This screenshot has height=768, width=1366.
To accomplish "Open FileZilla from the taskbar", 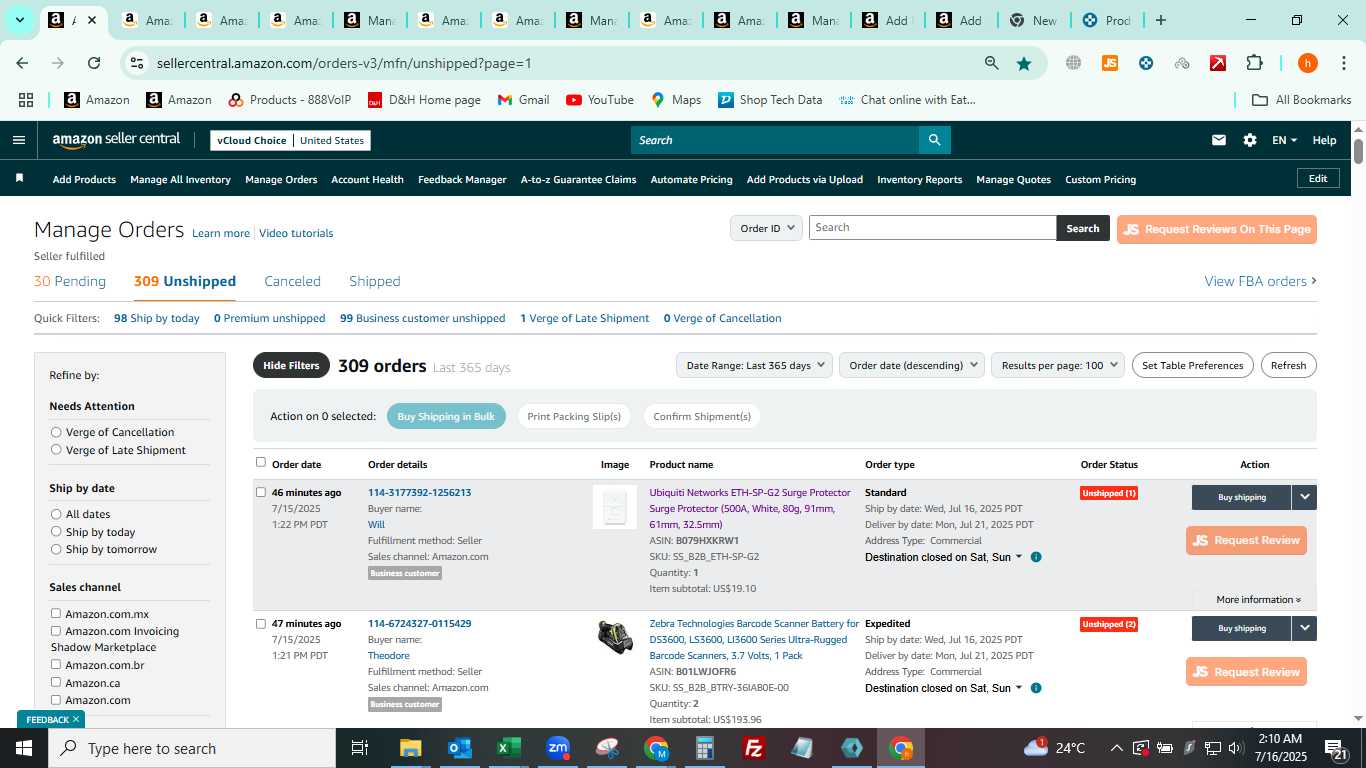I will 754,748.
